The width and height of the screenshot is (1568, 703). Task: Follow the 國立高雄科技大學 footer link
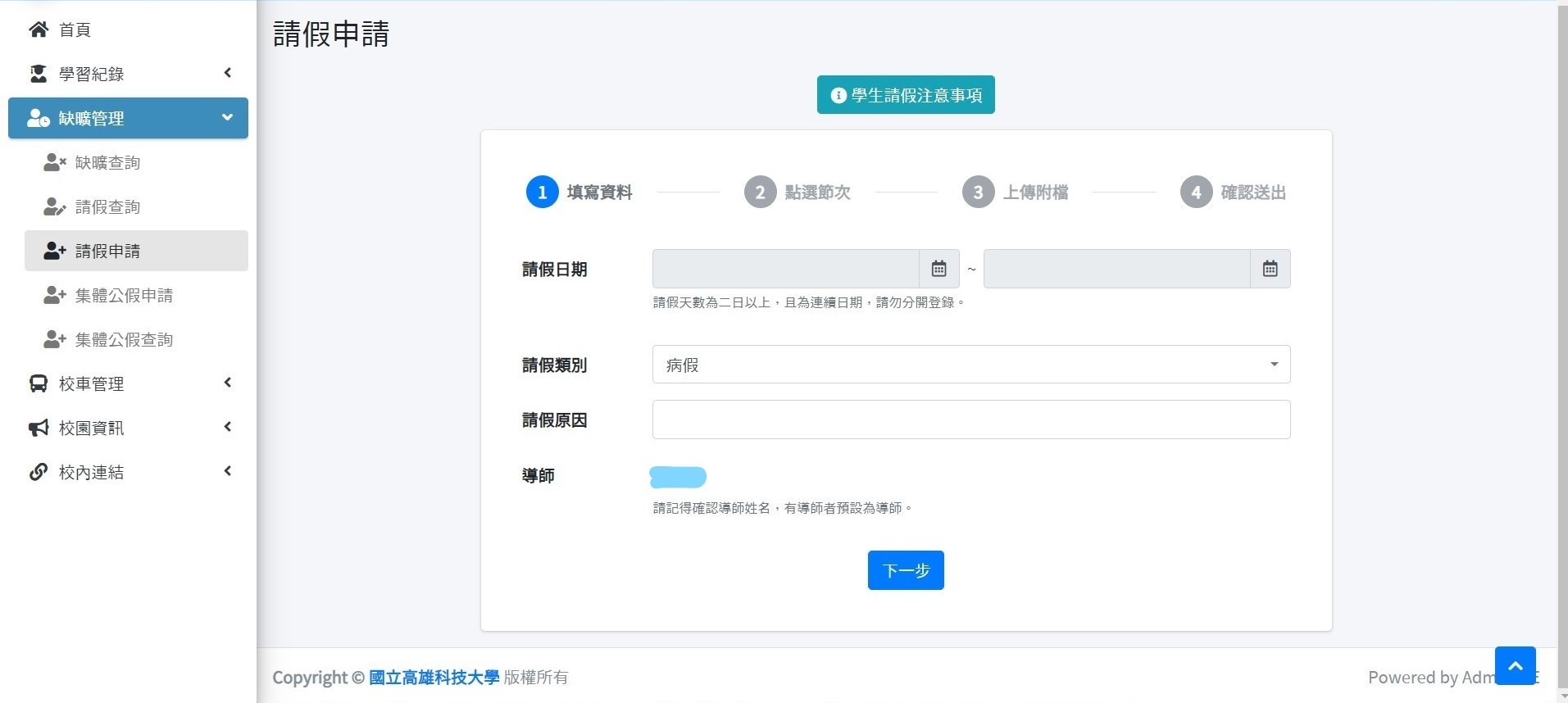pyautogui.click(x=434, y=678)
